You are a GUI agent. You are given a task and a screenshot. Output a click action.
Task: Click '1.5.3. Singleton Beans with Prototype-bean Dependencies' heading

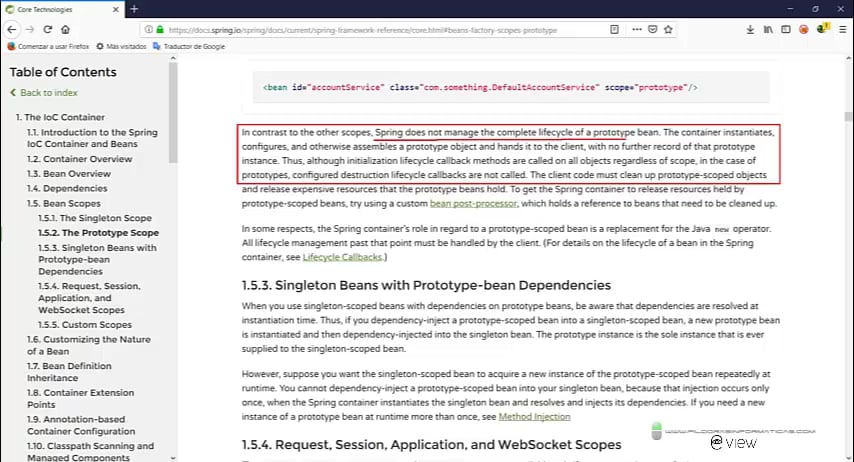[x=426, y=285]
